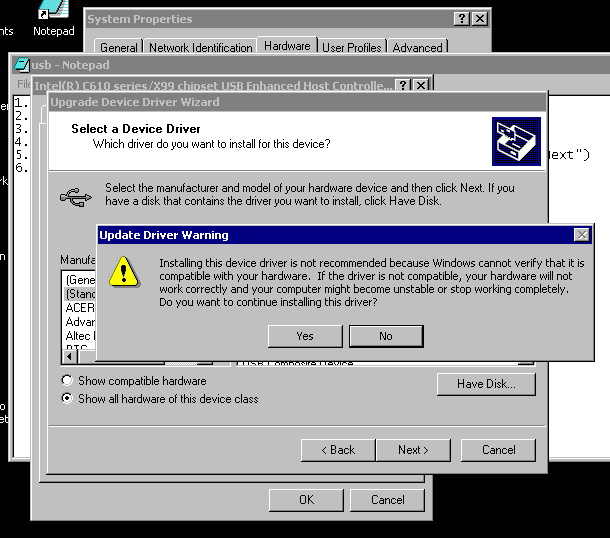Click the help button in System Properties title bar
610x538 pixels.
click(462, 19)
